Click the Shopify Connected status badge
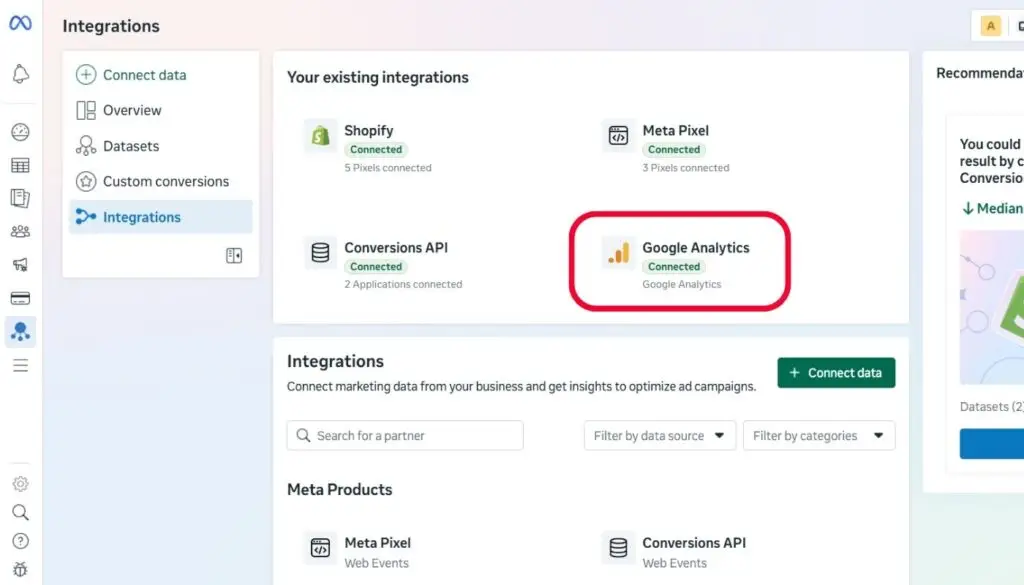Screen dimensions: 1024x585 [x=376, y=150]
